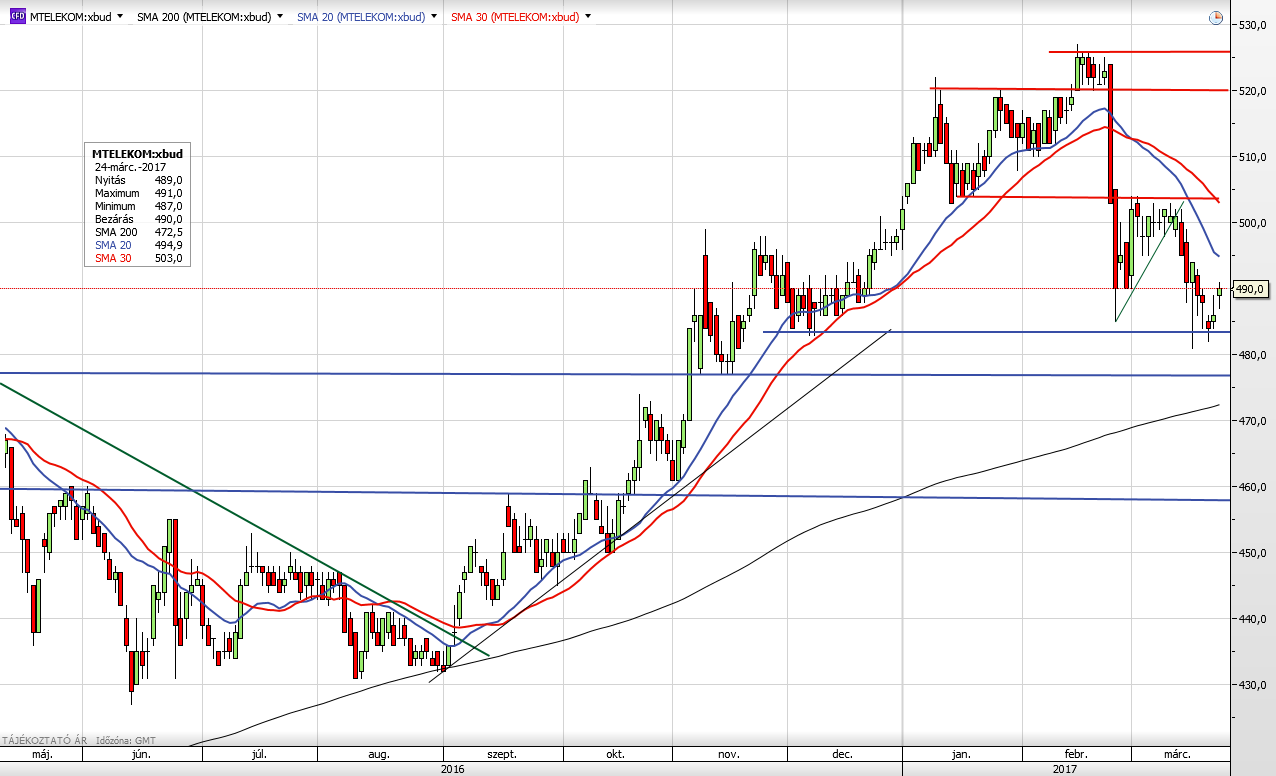The image size is (1276, 776).
Task: Click the SMA 200 472,5 row
Action: [x=138, y=232]
